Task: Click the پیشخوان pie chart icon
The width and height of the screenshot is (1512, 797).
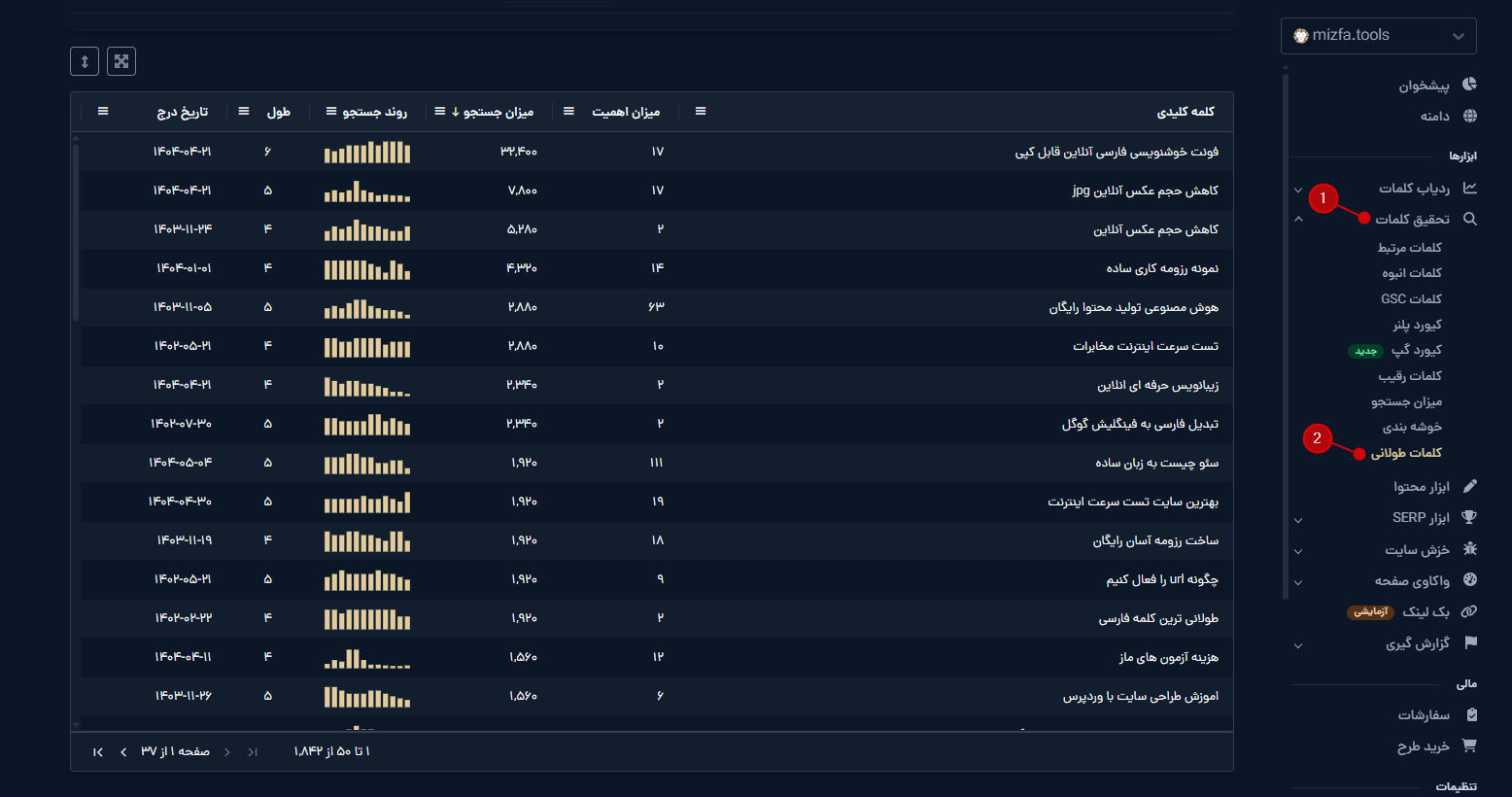Action: pos(1469,85)
